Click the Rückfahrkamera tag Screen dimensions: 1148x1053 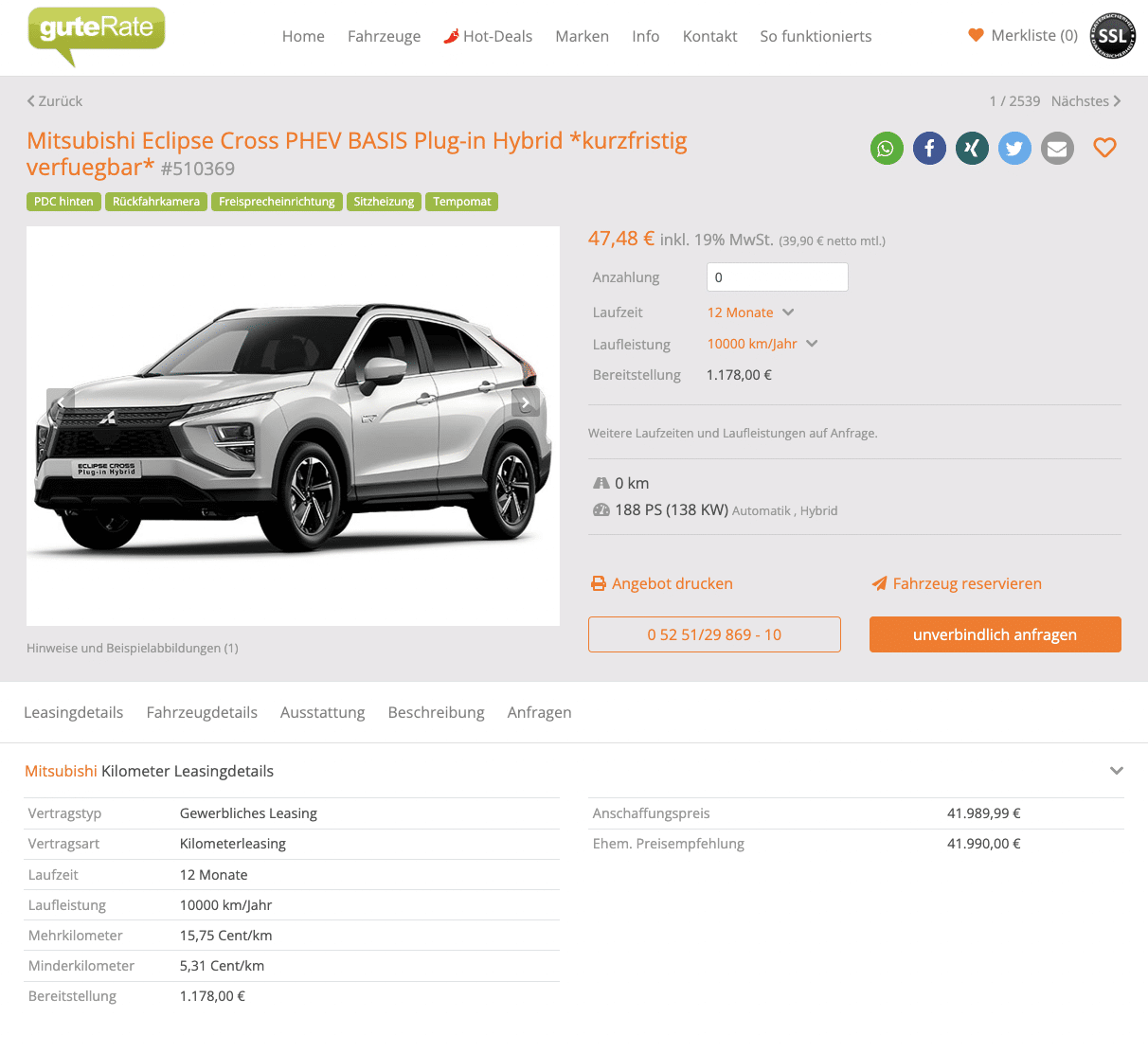156,202
